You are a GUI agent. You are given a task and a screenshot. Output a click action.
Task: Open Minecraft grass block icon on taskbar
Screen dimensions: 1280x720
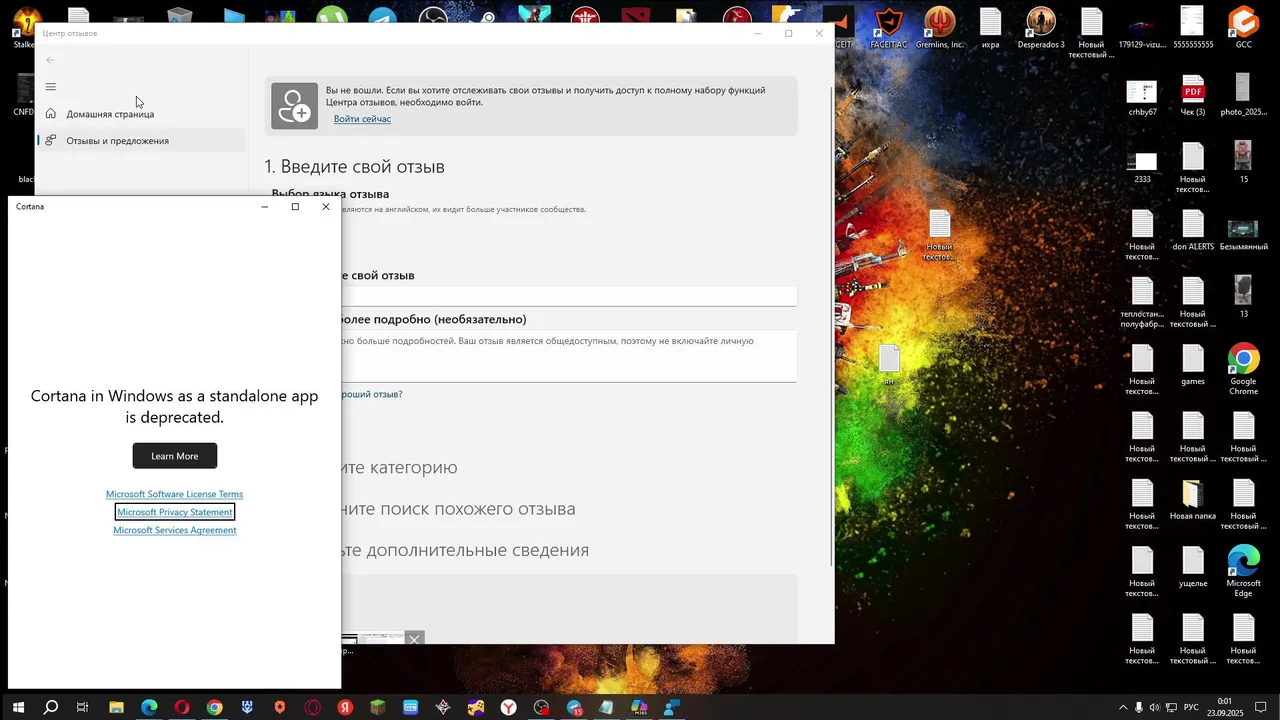(x=378, y=707)
